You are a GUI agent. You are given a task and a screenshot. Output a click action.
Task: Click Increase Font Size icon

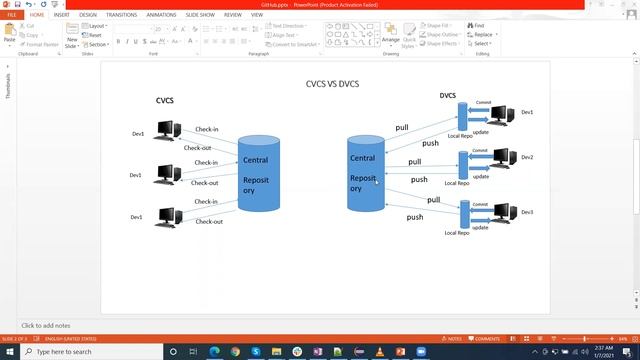tap(175, 29)
